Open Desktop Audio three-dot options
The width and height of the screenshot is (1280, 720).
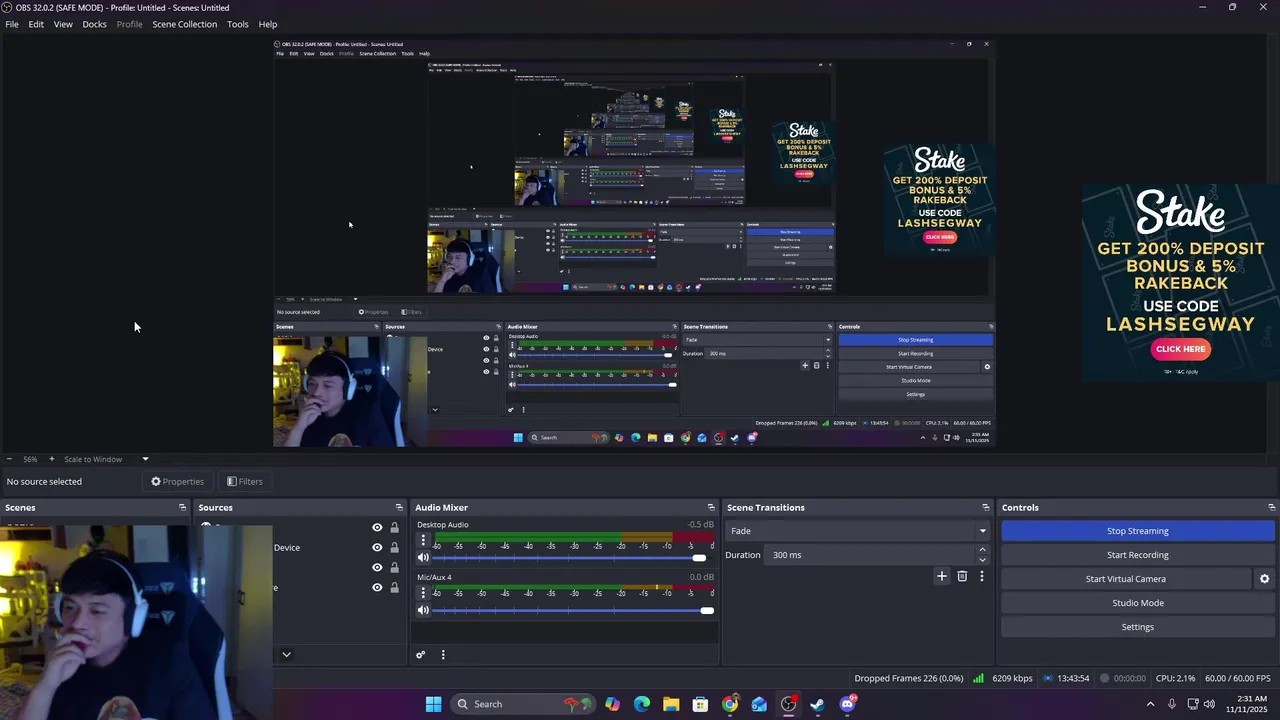(x=423, y=540)
